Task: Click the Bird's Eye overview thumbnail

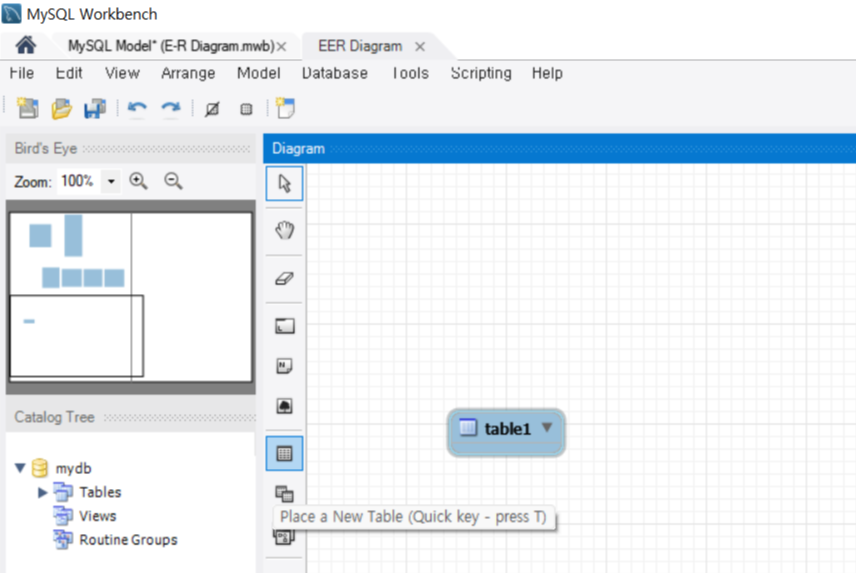Action: (131, 297)
